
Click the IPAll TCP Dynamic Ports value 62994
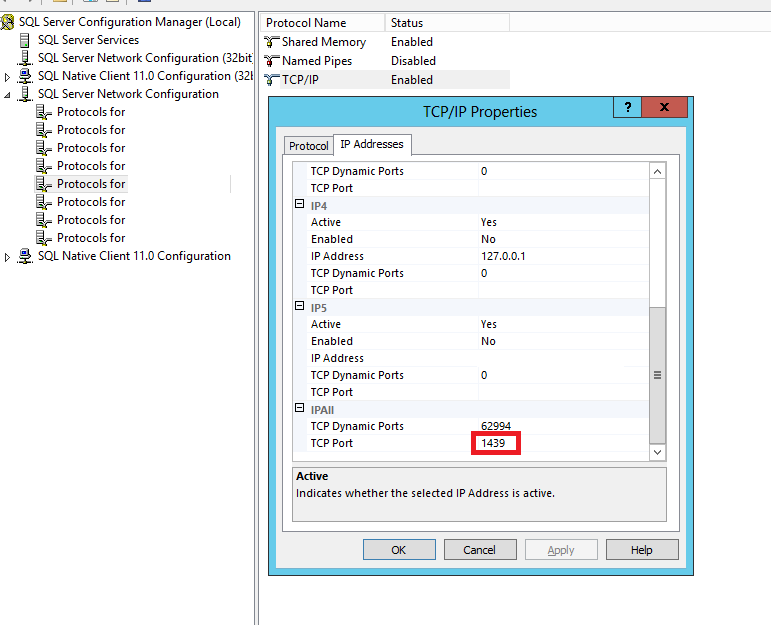[496, 426]
